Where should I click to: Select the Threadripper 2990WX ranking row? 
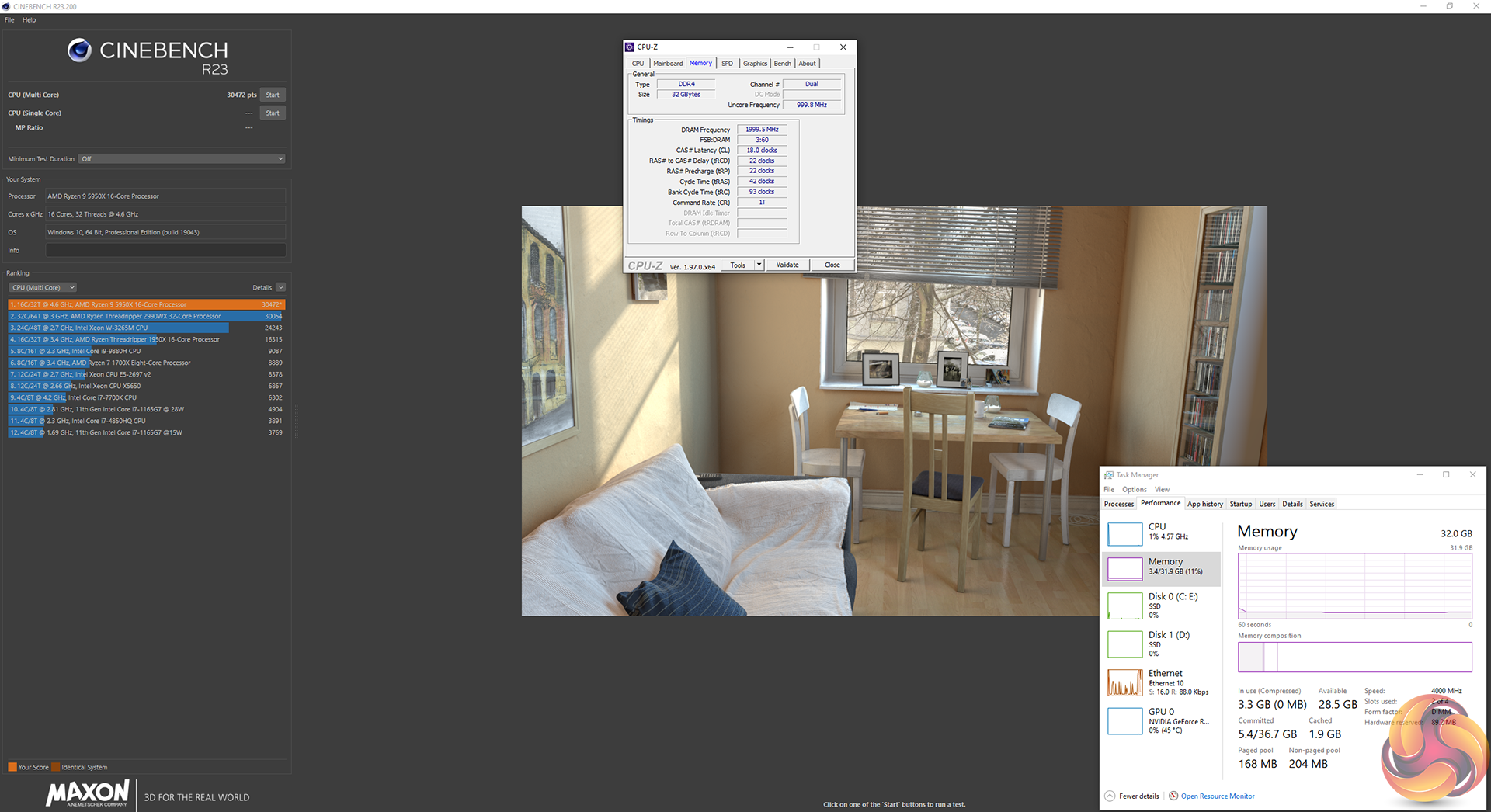pyautogui.click(x=147, y=316)
